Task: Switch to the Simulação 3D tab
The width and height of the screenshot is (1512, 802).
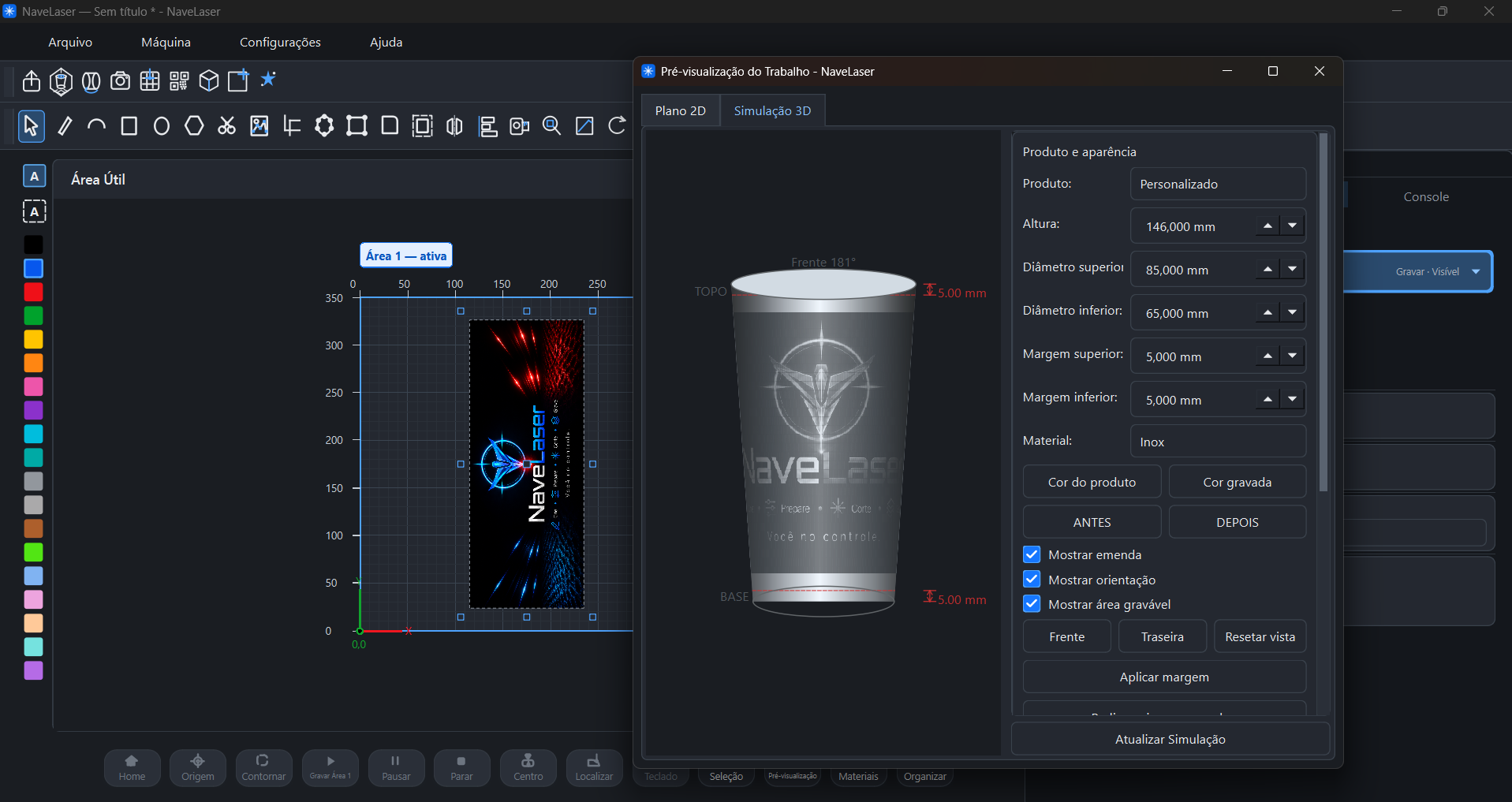Action: click(773, 111)
